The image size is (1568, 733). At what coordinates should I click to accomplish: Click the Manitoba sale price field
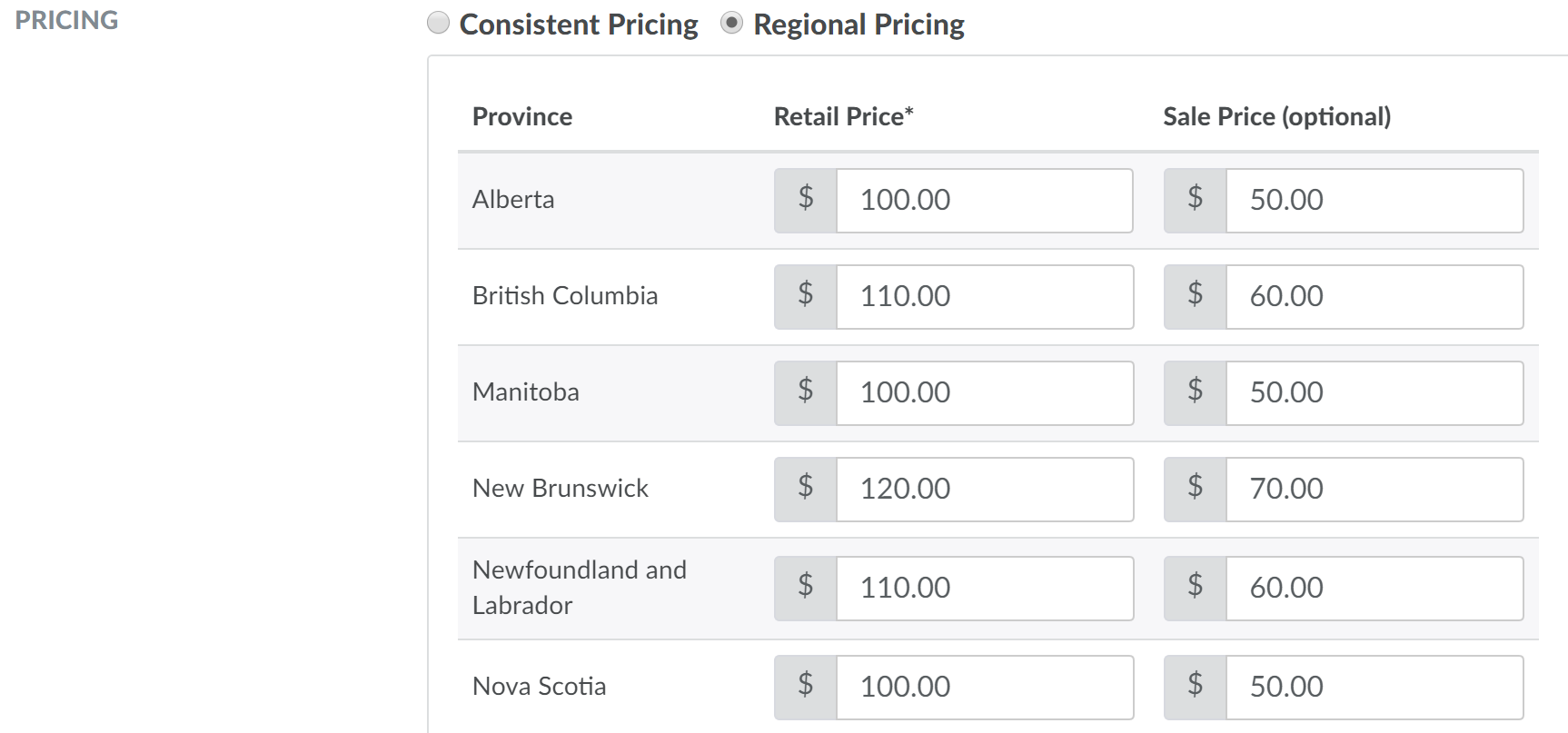[x=1374, y=392]
